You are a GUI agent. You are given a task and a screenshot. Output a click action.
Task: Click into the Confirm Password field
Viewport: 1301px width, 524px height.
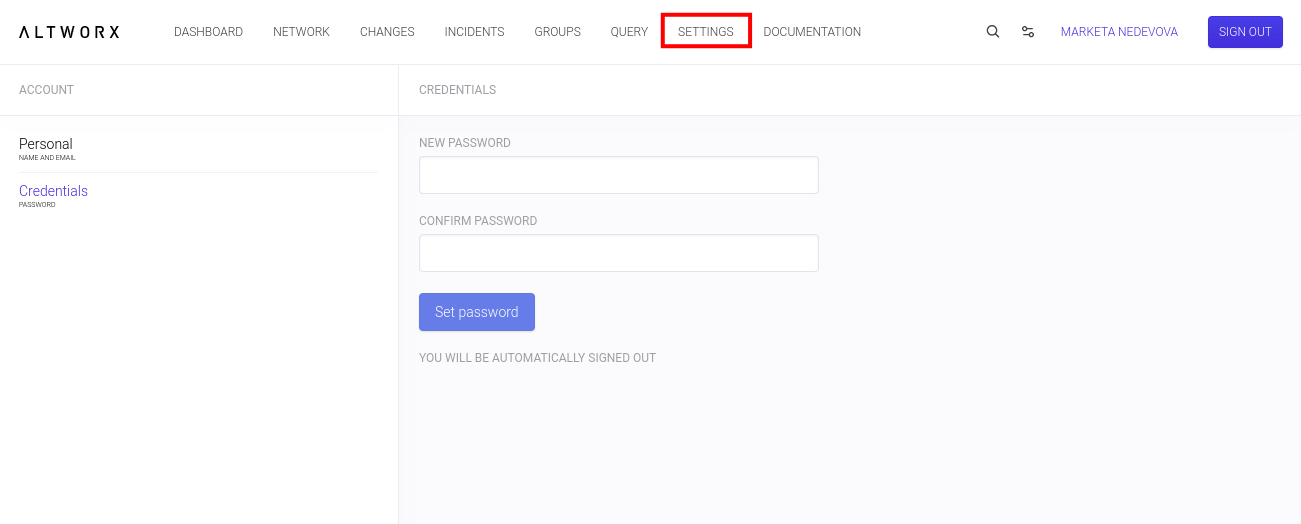618,253
